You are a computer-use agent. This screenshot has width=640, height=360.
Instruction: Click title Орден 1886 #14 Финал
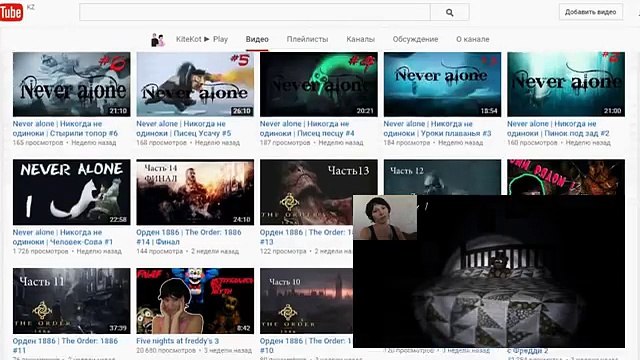point(189,237)
